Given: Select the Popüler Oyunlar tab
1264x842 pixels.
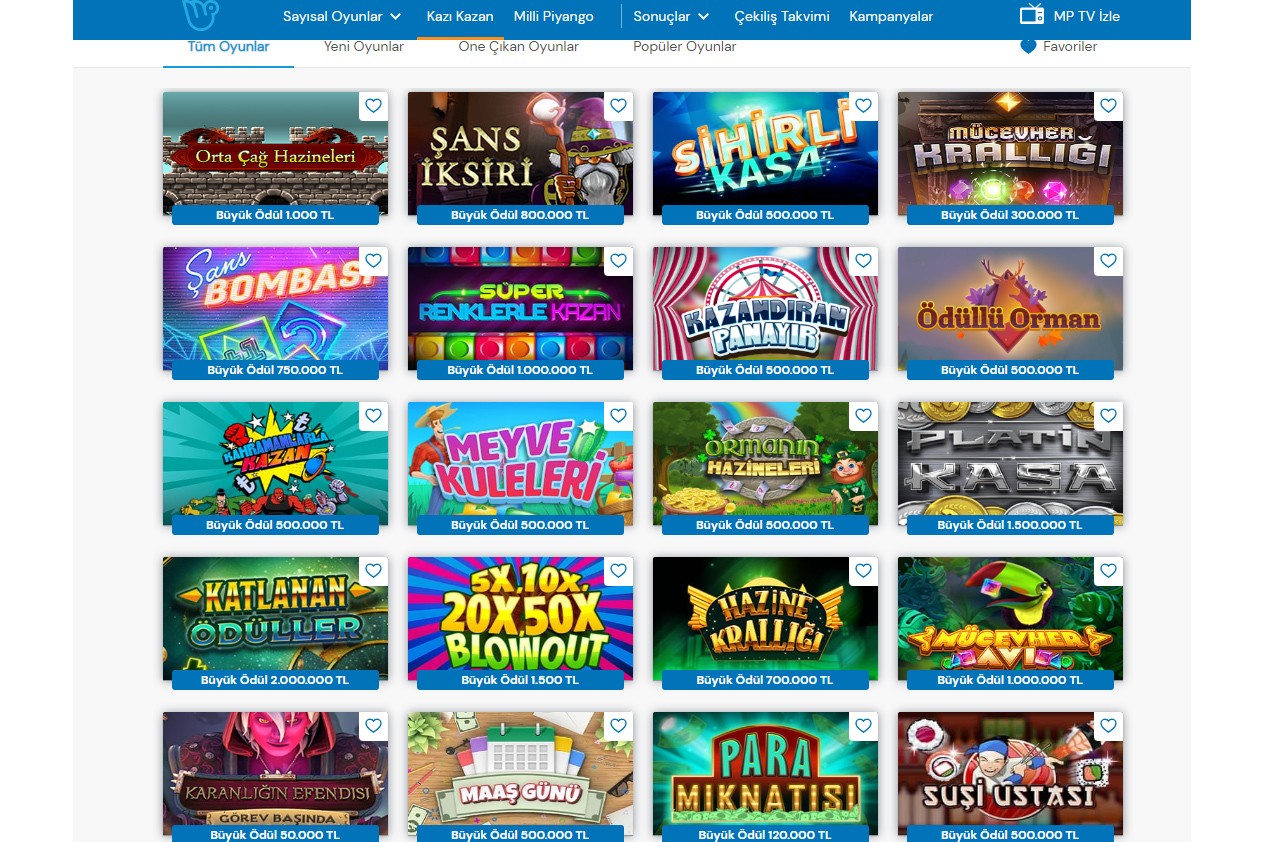Looking at the screenshot, I should click(x=684, y=47).
